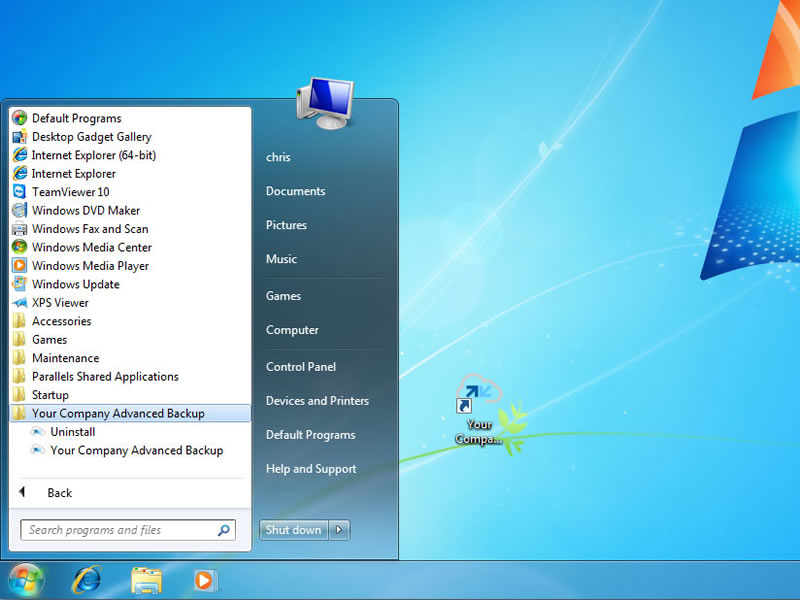Open Documents from the Start menu
The image size is (800, 600).
click(x=295, y=191)
